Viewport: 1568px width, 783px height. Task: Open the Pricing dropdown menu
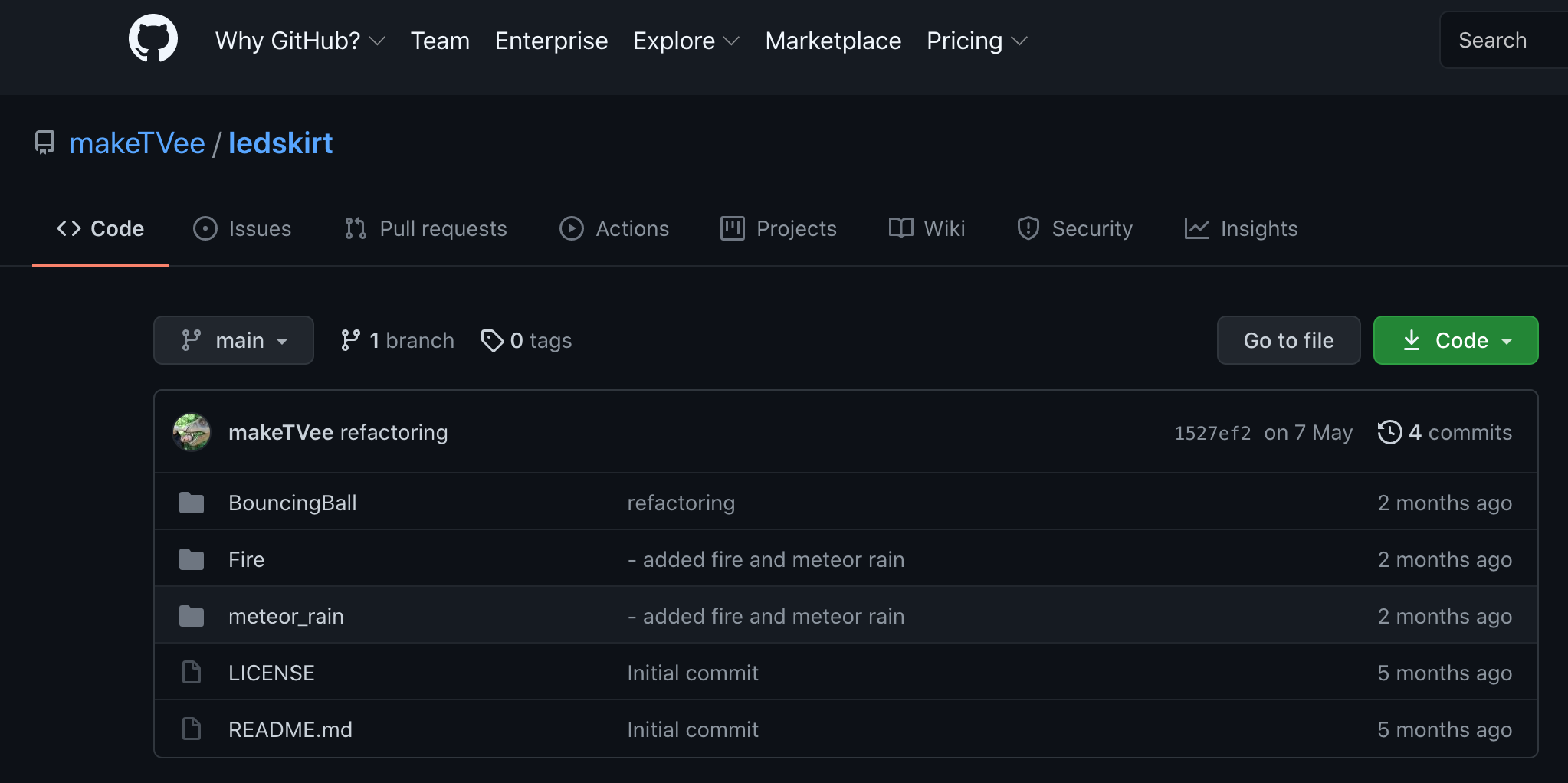click(x=976, y=41)
